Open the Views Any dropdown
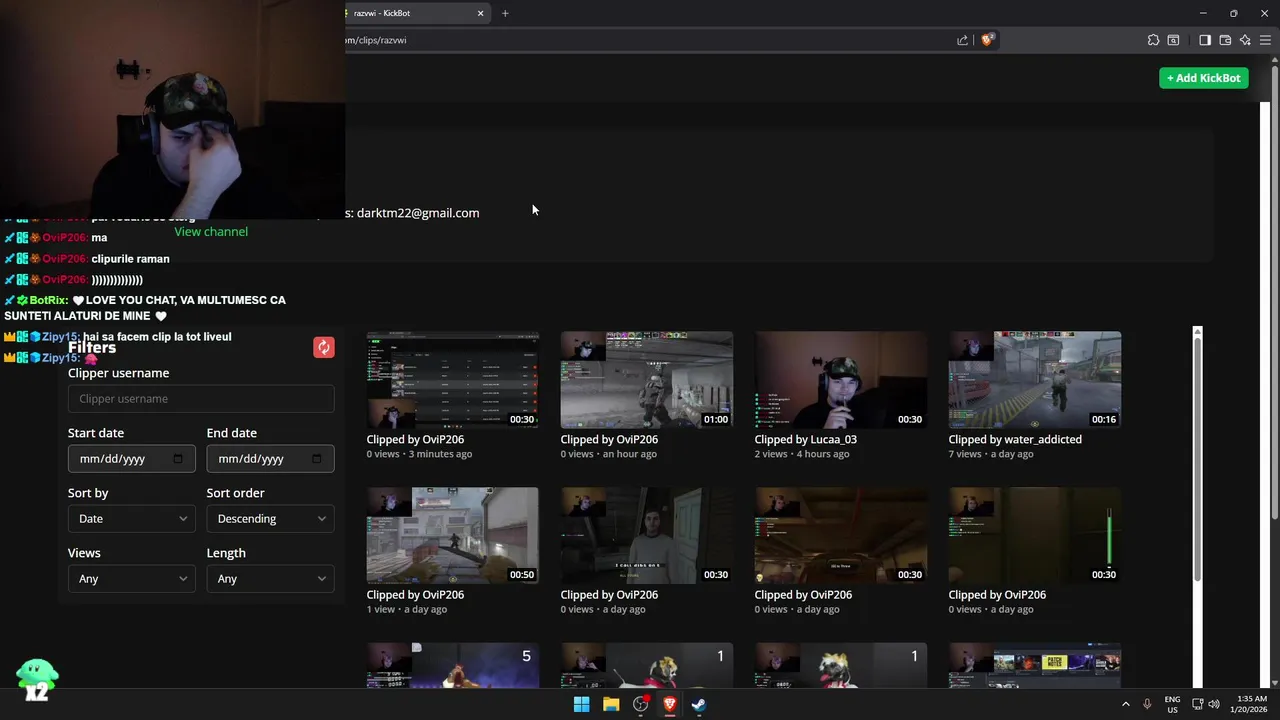 (131, 578)
